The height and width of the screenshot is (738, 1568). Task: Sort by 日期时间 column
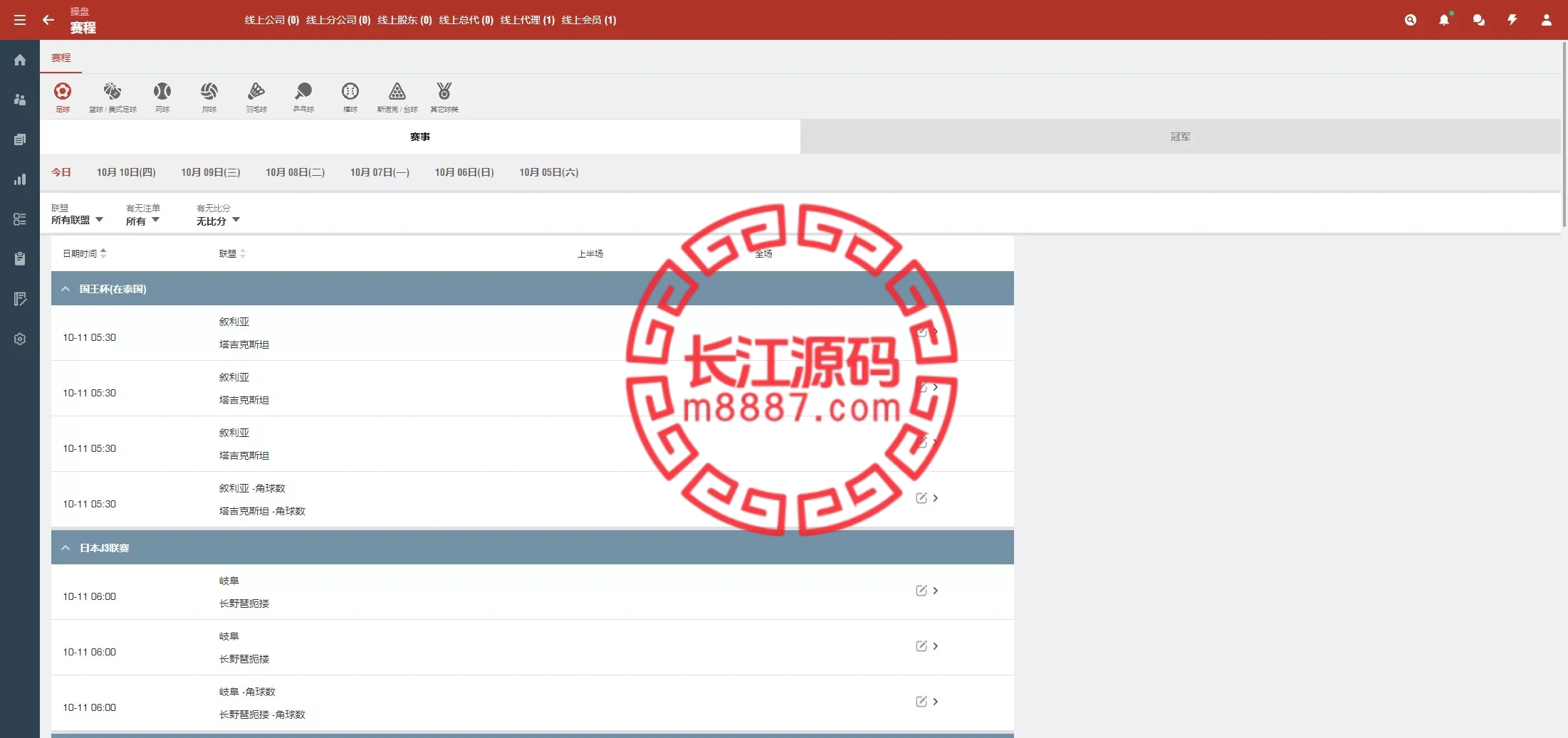84,253
